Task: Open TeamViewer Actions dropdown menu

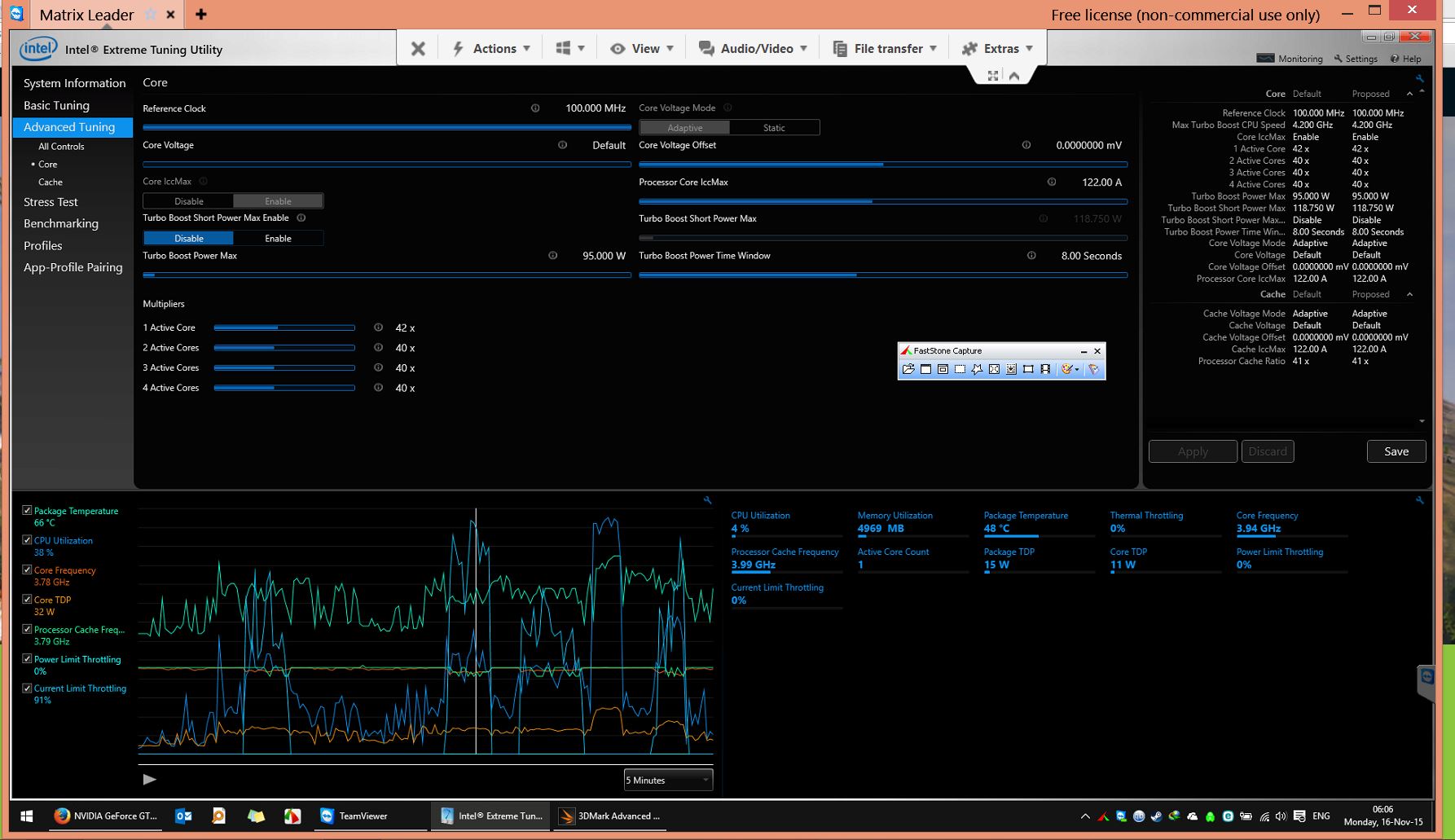Action: click(x=491, y=49)
